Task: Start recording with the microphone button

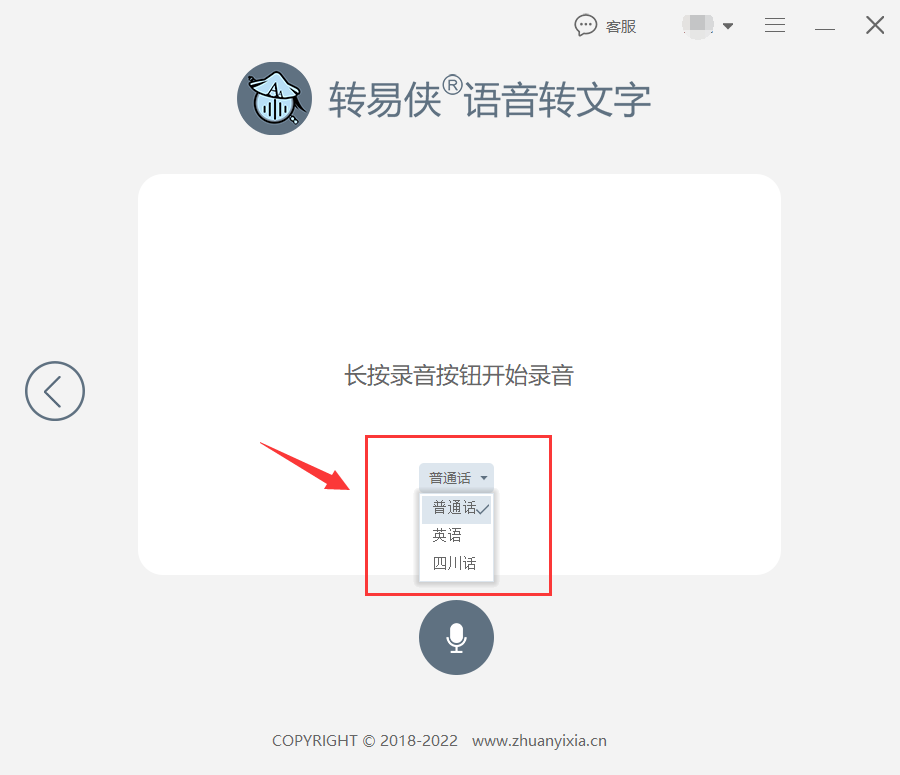Action: [x=456, y=637]
